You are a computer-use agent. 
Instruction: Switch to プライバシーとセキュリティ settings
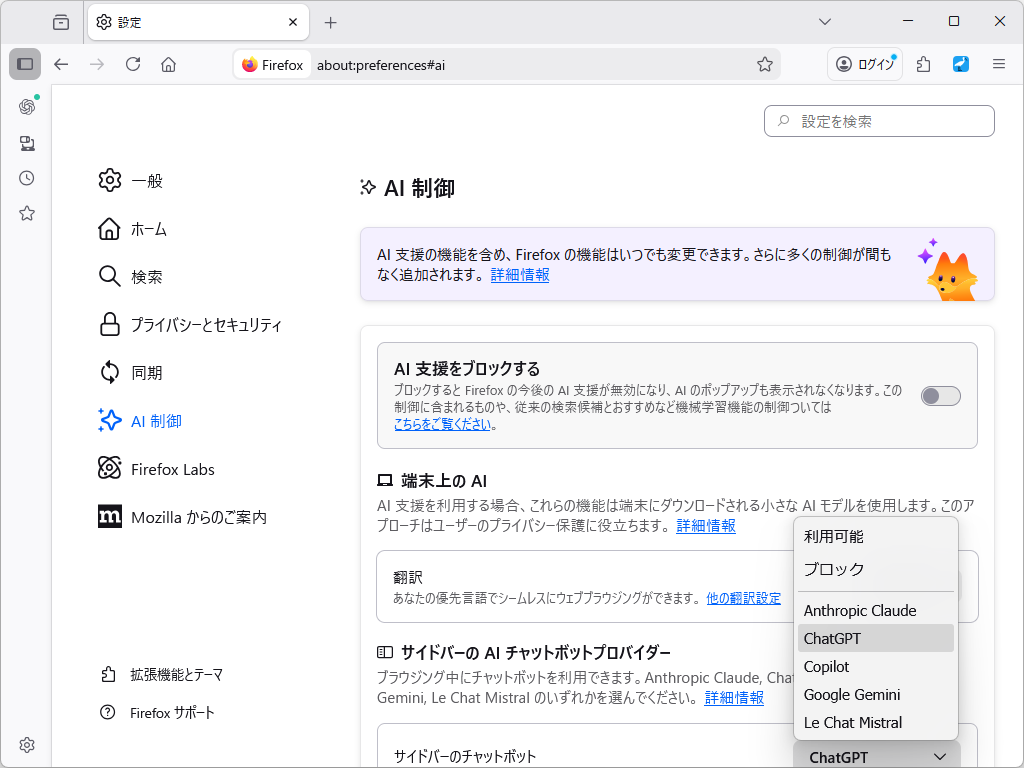(x=203, y=324)
